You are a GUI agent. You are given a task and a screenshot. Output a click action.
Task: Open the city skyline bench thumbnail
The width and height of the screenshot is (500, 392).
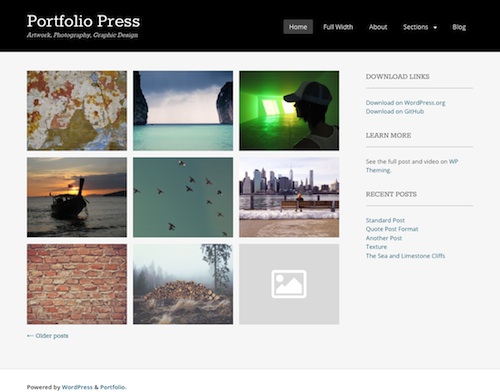point(289,197)
